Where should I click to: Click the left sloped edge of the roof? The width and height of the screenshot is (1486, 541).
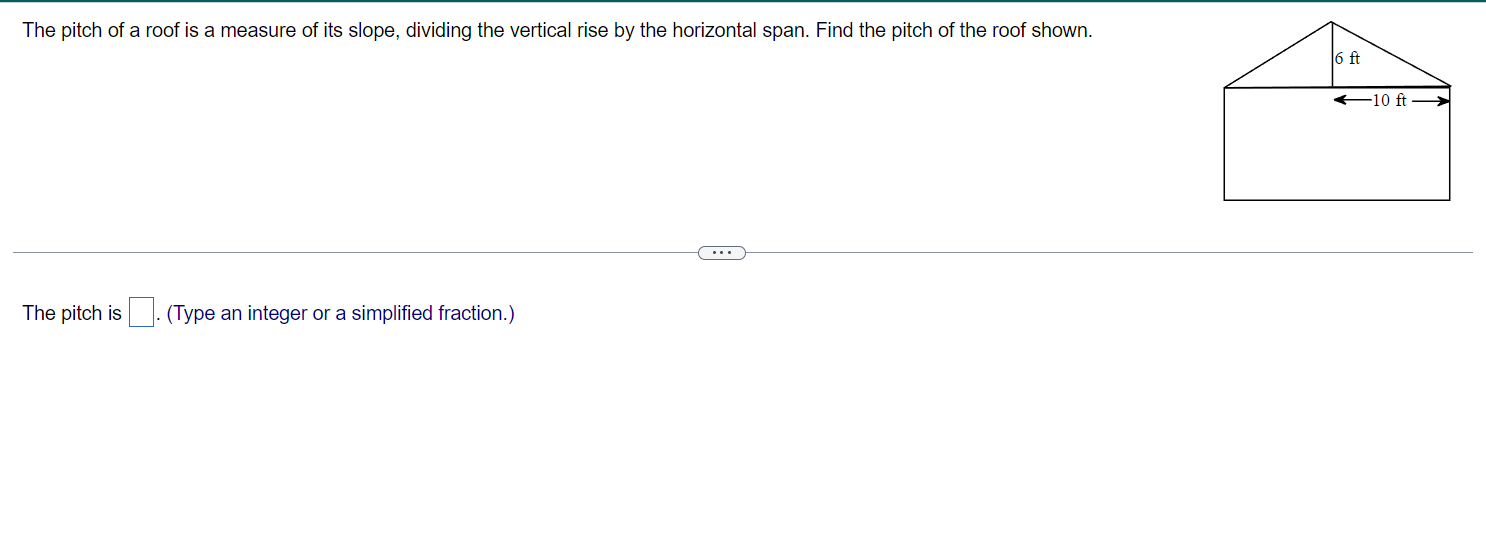pyautogui.click(x=1278, y=55)
